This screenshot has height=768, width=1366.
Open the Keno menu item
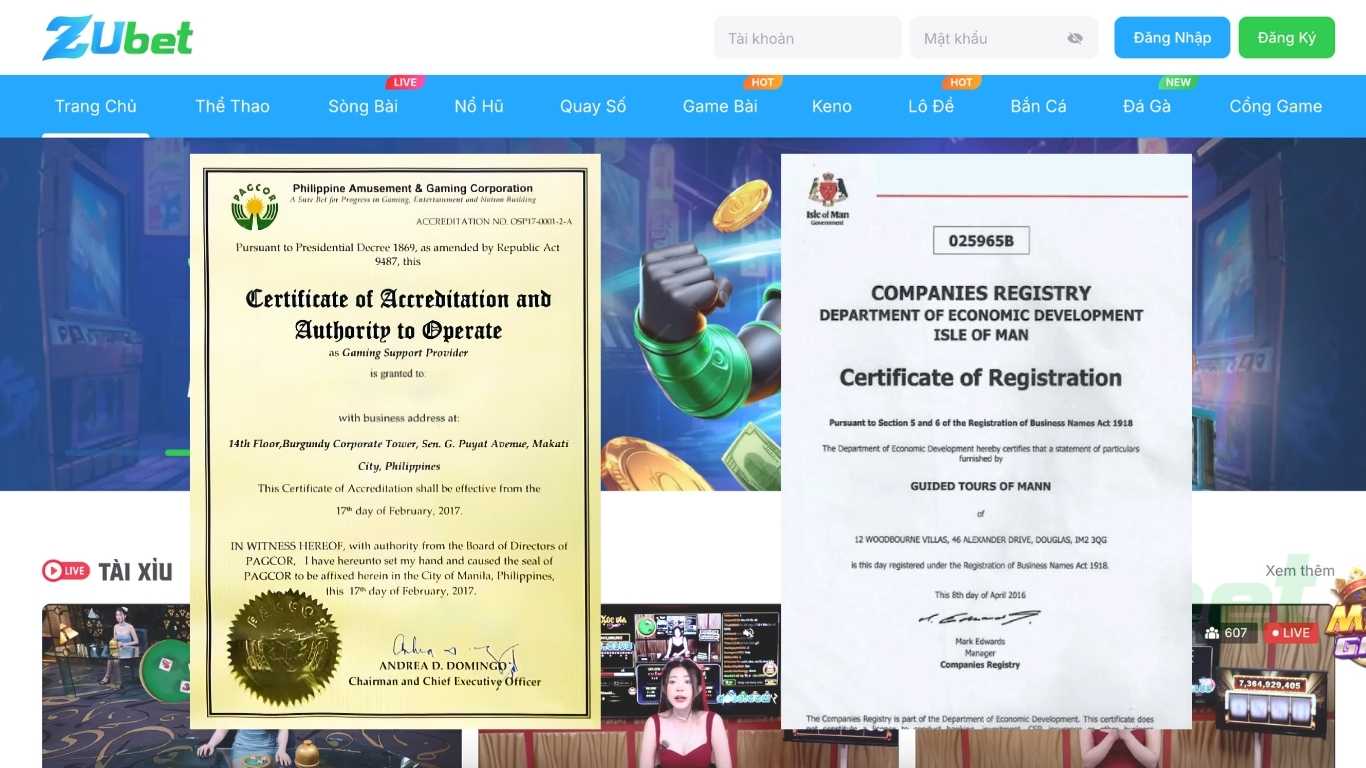832,106
